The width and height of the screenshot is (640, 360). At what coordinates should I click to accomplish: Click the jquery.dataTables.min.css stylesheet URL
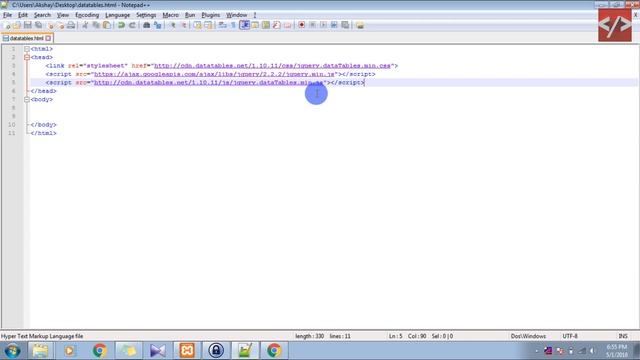pyautogui.click(x=272, y=66)
